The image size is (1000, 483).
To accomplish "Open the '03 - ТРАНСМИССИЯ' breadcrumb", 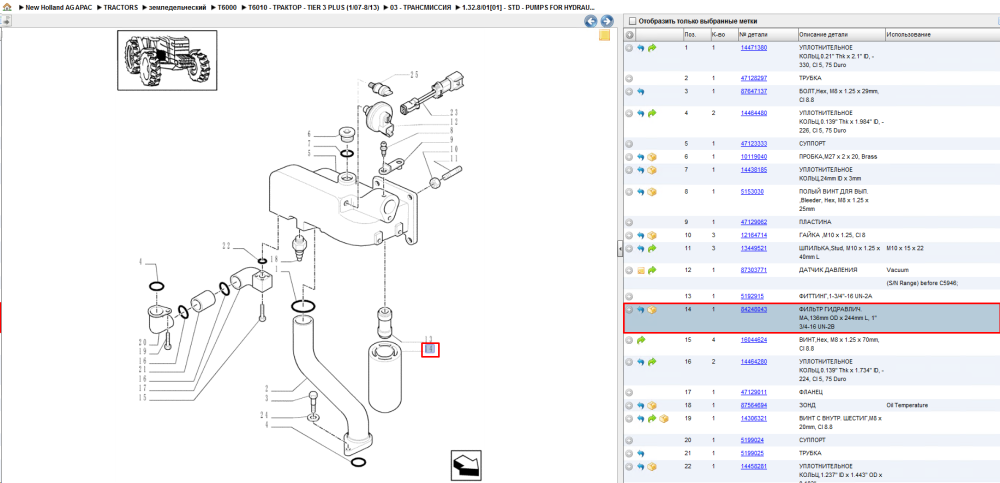I will click(x=420, y=7).
